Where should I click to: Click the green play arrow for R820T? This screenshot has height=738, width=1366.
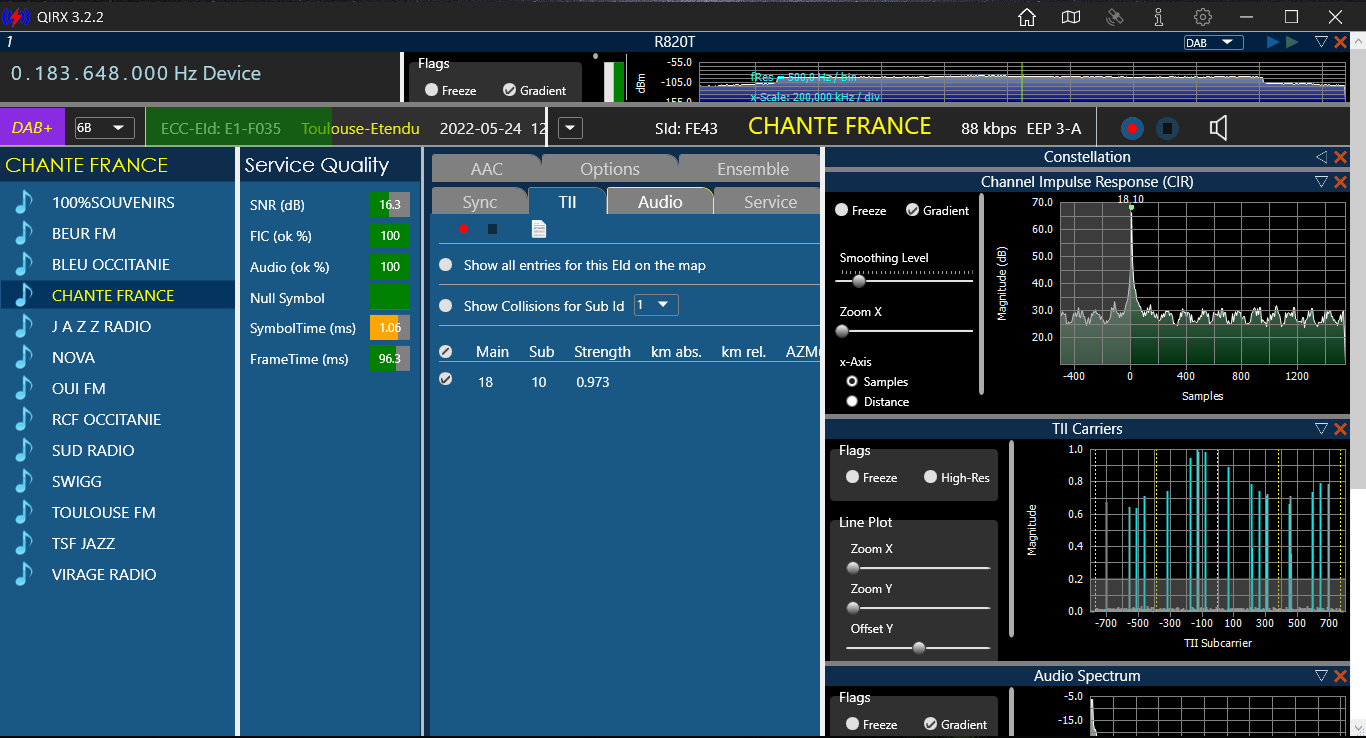pos(1292,42)
